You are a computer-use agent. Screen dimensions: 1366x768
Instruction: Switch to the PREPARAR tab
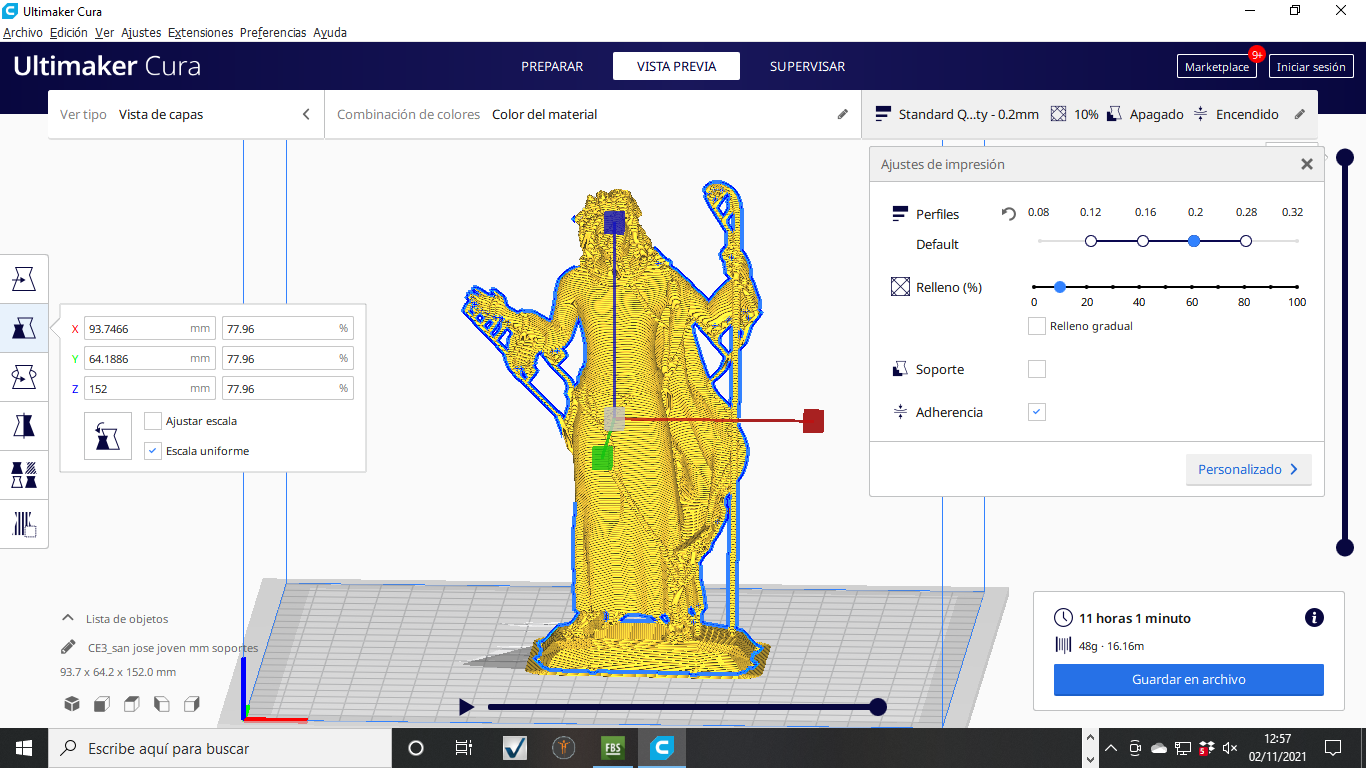[x=552, y=66]
